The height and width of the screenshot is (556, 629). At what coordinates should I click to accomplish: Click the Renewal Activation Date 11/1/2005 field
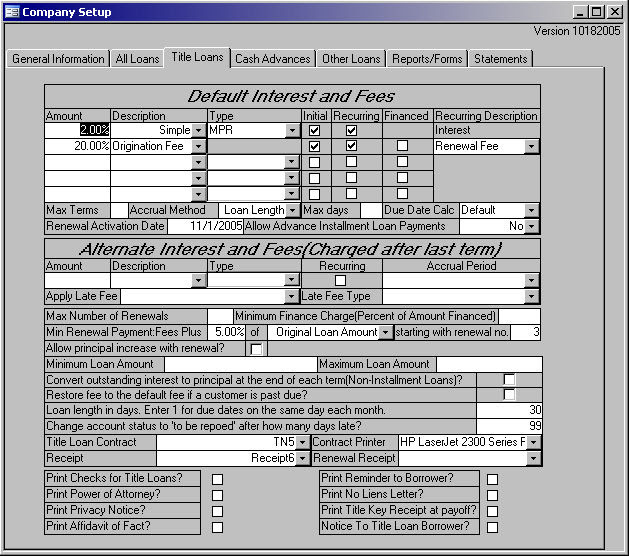[x=205, y=226]
